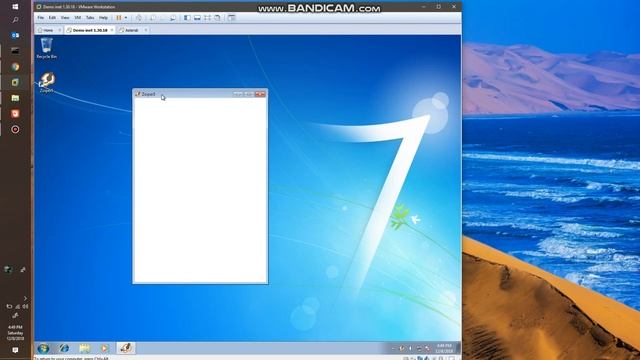Click the Unity mode toolbar icon
The image size is (640, 360).
218,18
